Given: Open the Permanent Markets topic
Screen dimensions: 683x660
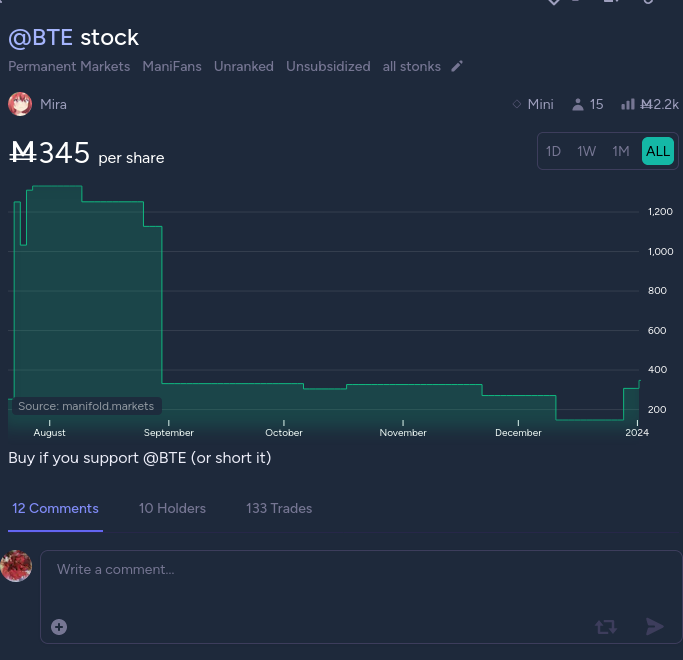Looking at the screenshot, I should [69, 66].
